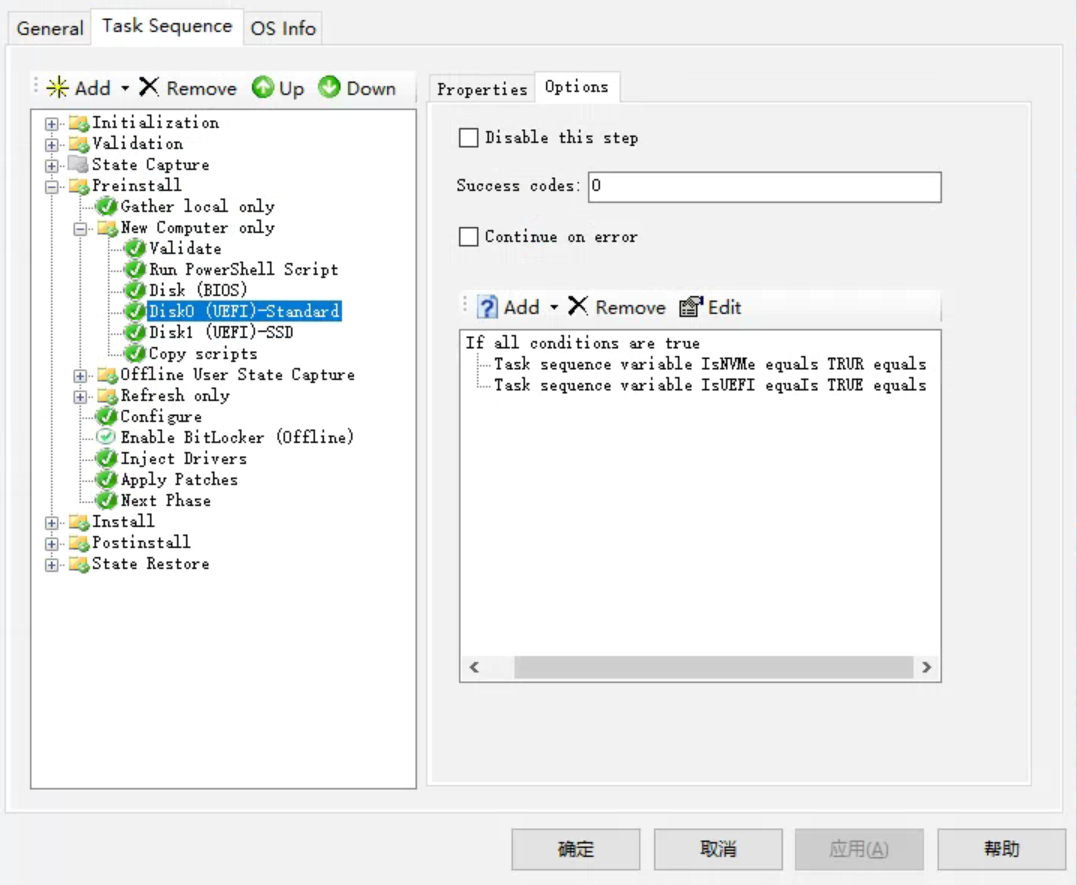
Task: Click the conditions scrollbar right arrow
Action: 927,666
